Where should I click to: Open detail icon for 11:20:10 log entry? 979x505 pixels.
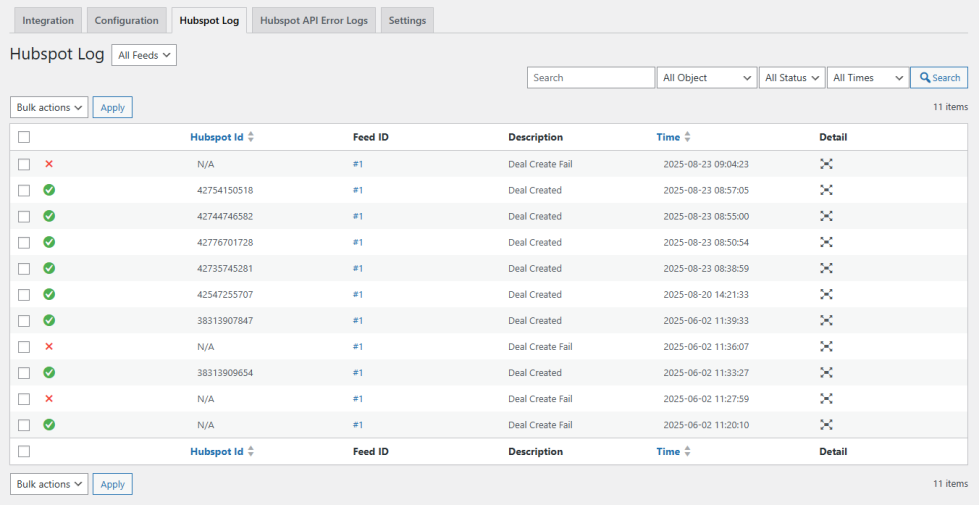coord(826,424)
